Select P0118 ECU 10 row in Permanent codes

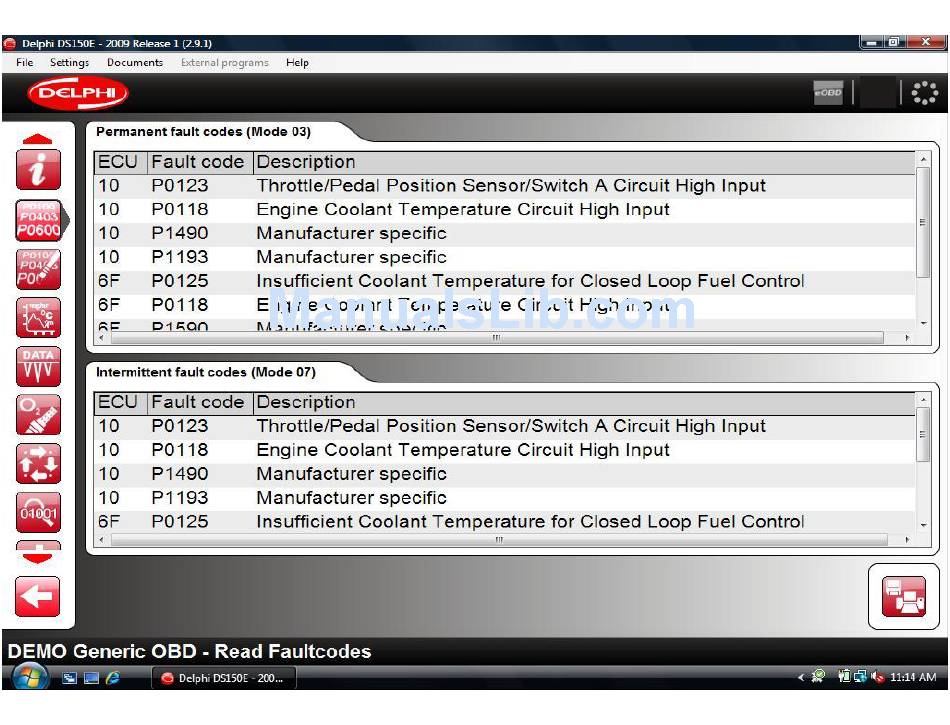click(x=505, y=210)
